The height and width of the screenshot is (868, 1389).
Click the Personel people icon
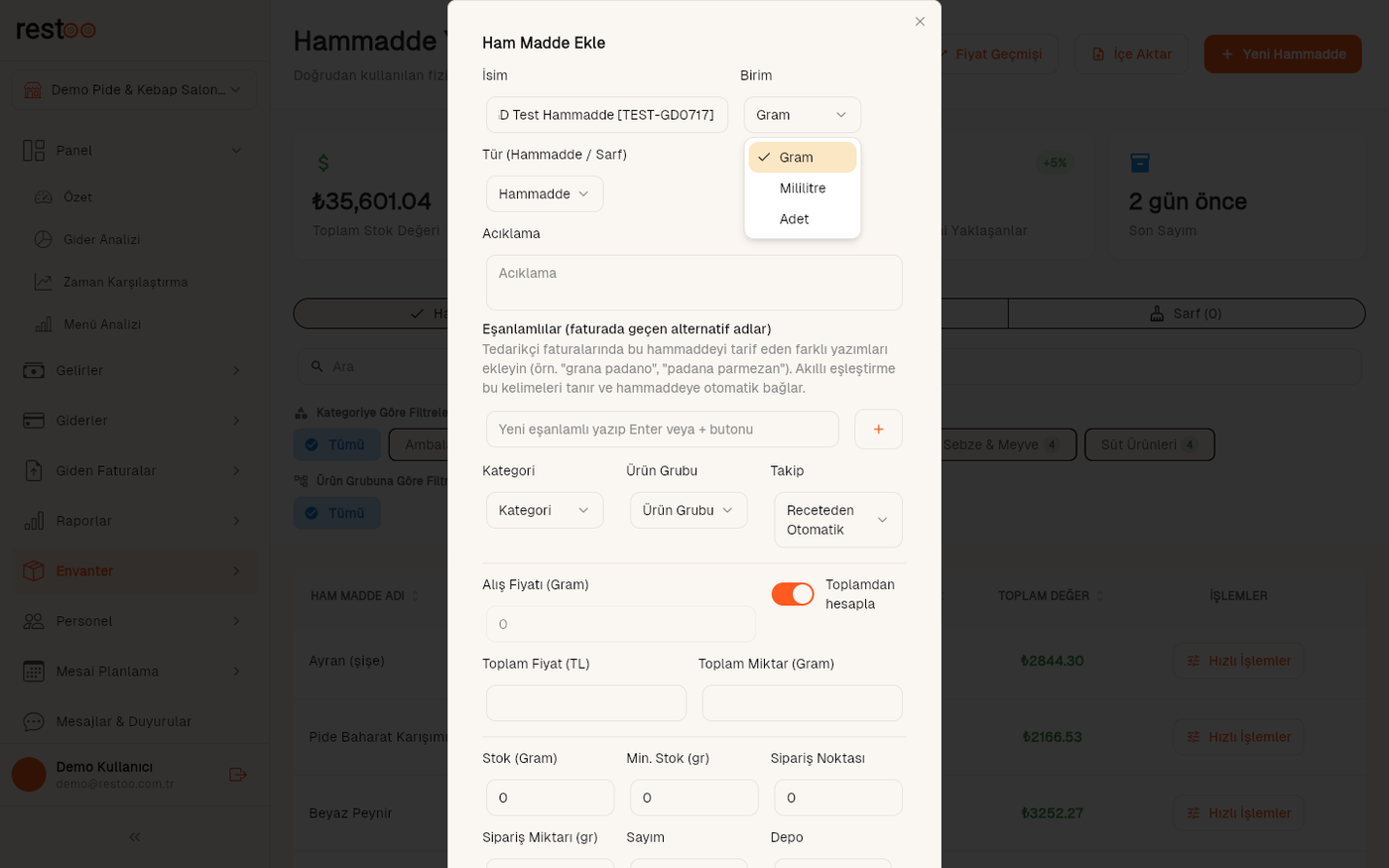tap(34, 621)
